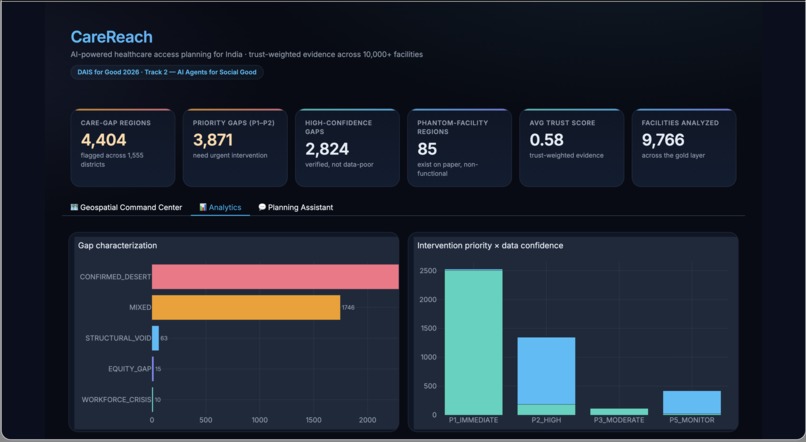Click the 'WORKFORCE_CRISIS' axis label
This screenshot has width=806, height=442.
coord(116,399)
